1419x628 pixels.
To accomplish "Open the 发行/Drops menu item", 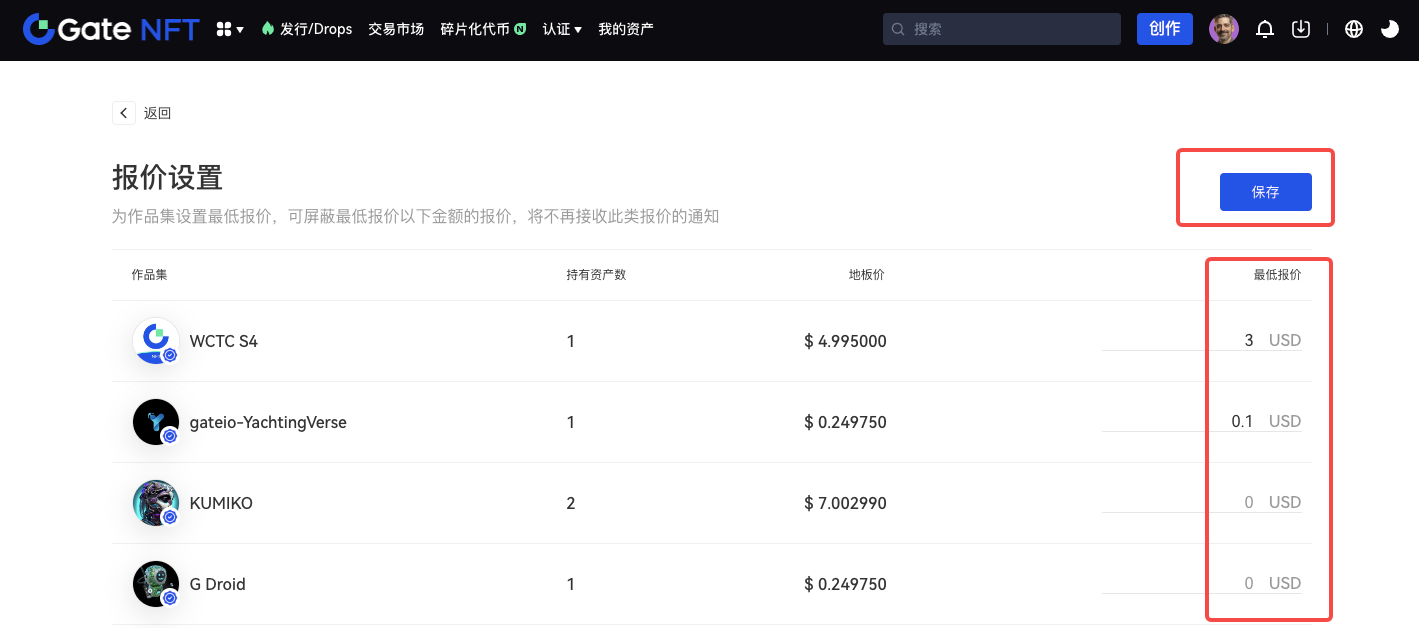I will (307, 29).
